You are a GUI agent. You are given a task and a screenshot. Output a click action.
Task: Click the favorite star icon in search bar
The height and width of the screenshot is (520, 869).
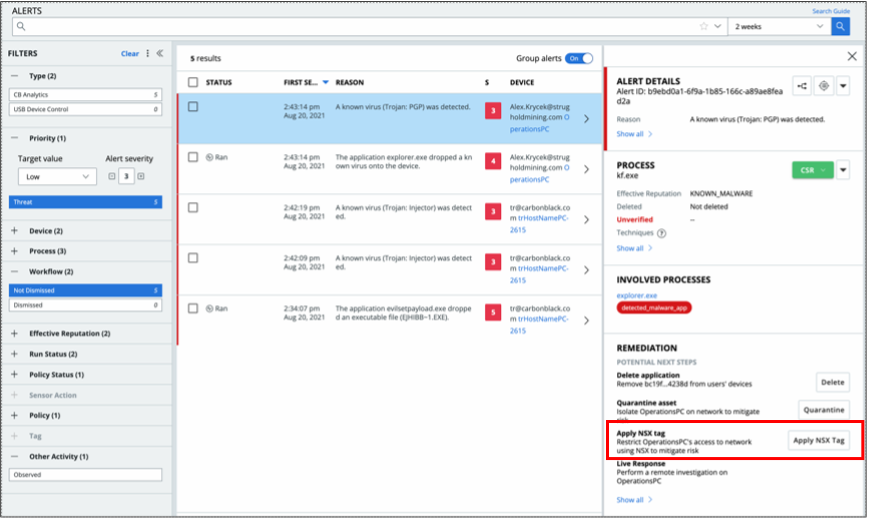pos(704,26)
